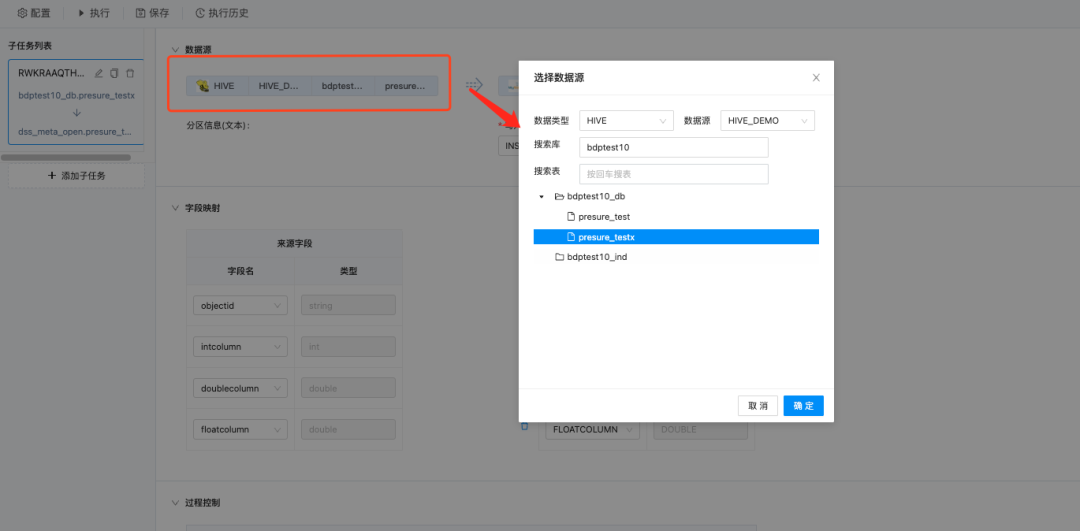Collapse the 字段映射 section
1080x531 pixels.
[x=175, y=208]
